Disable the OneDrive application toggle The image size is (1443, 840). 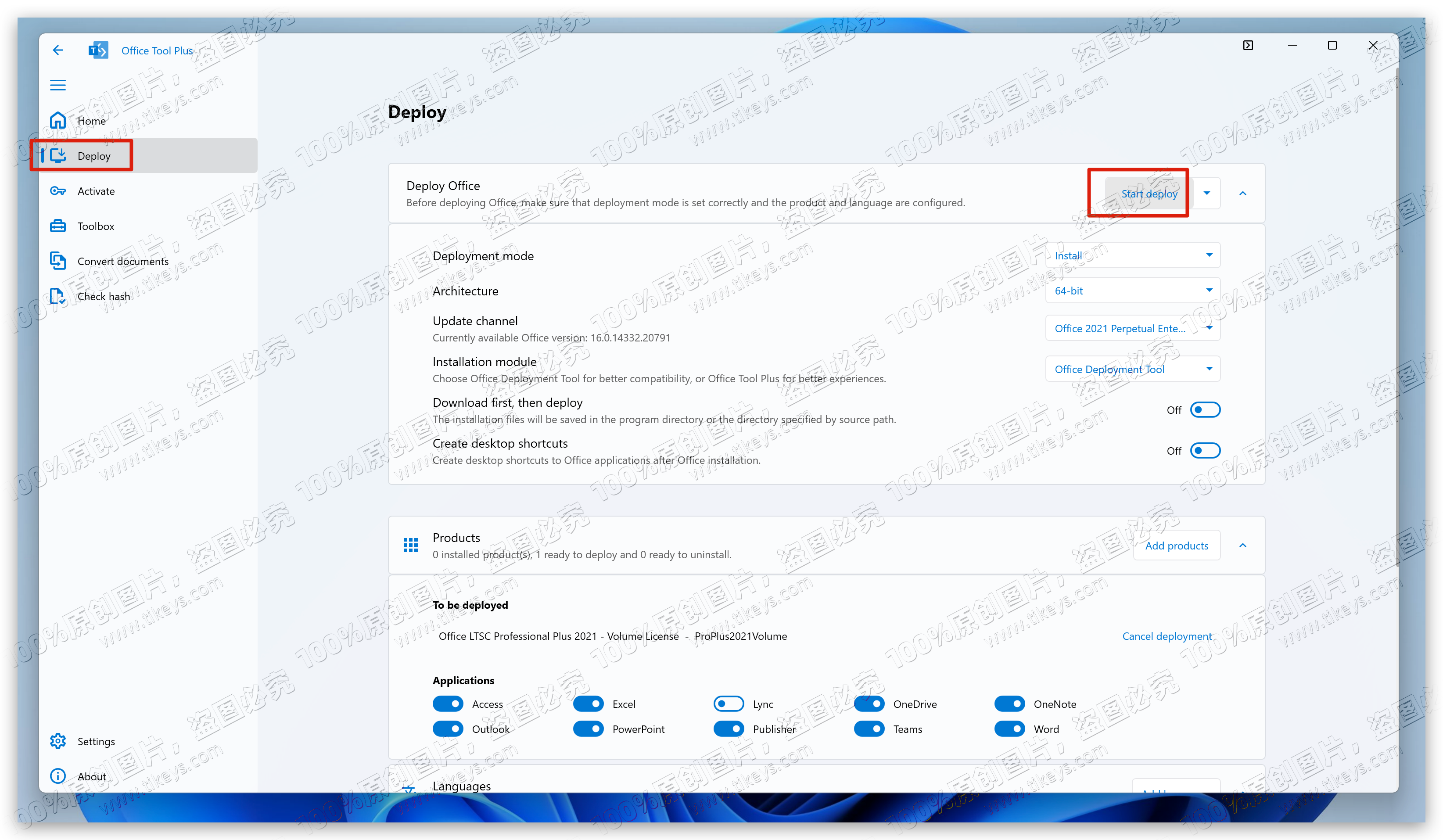869,704
